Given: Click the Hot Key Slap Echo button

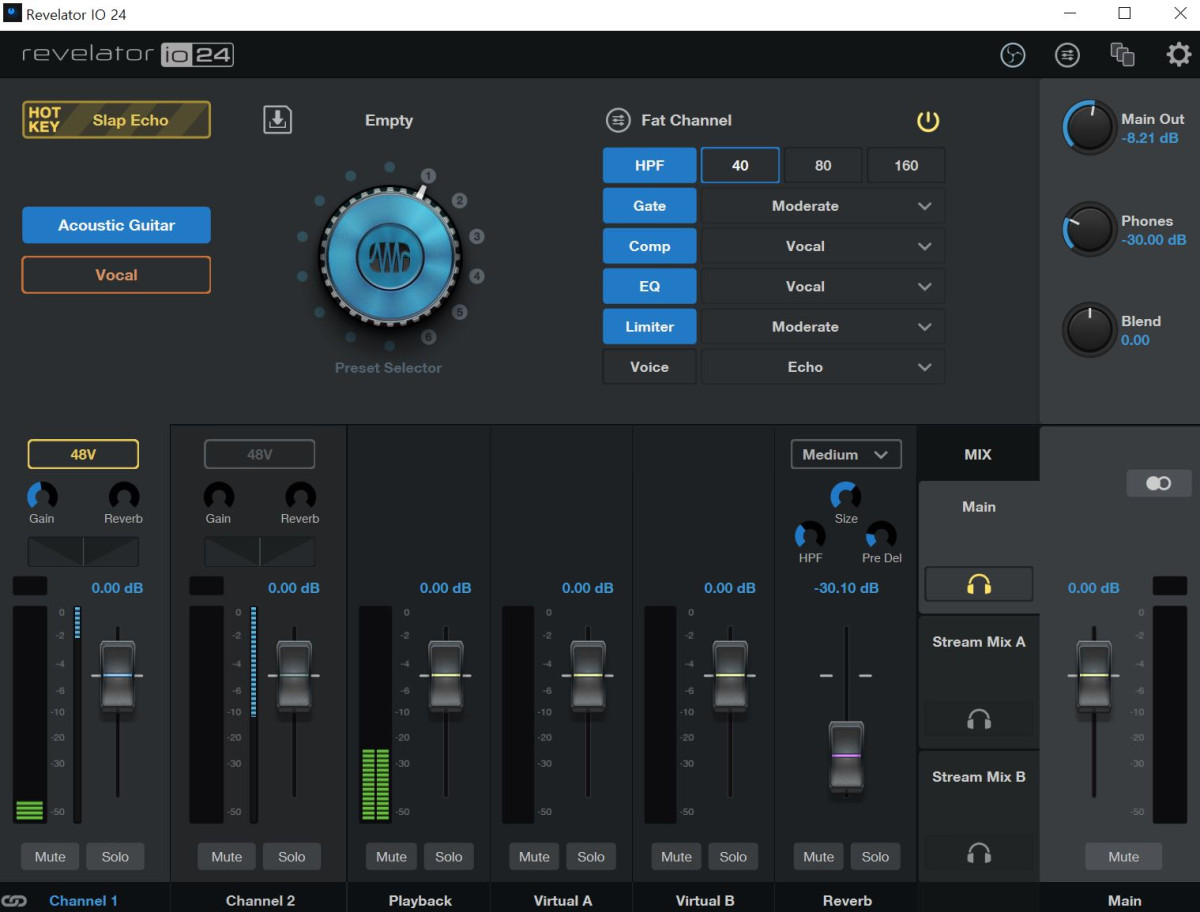Looking at the screenshot, I should [116, 120].
